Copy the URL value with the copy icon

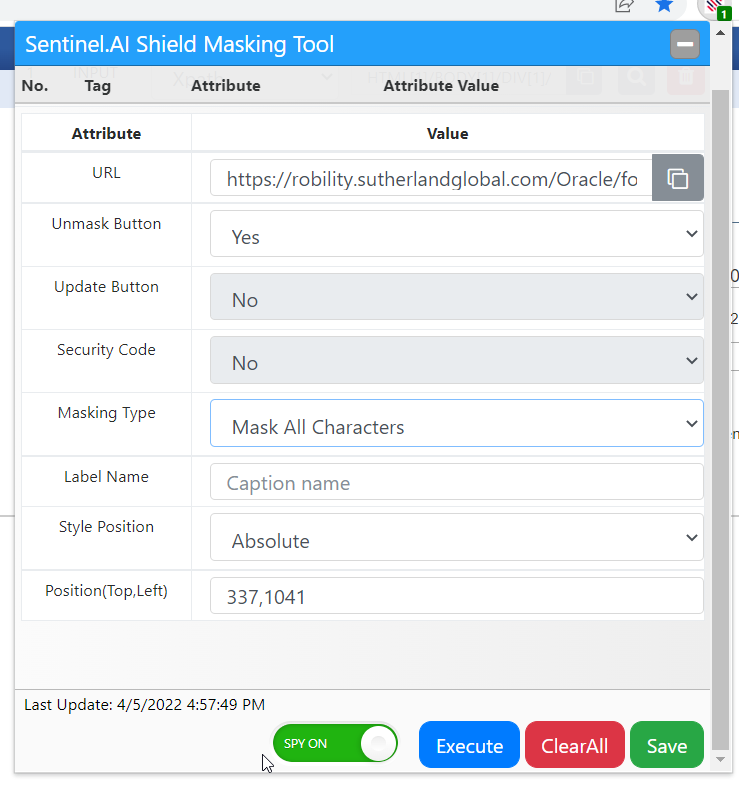[677, 179]
